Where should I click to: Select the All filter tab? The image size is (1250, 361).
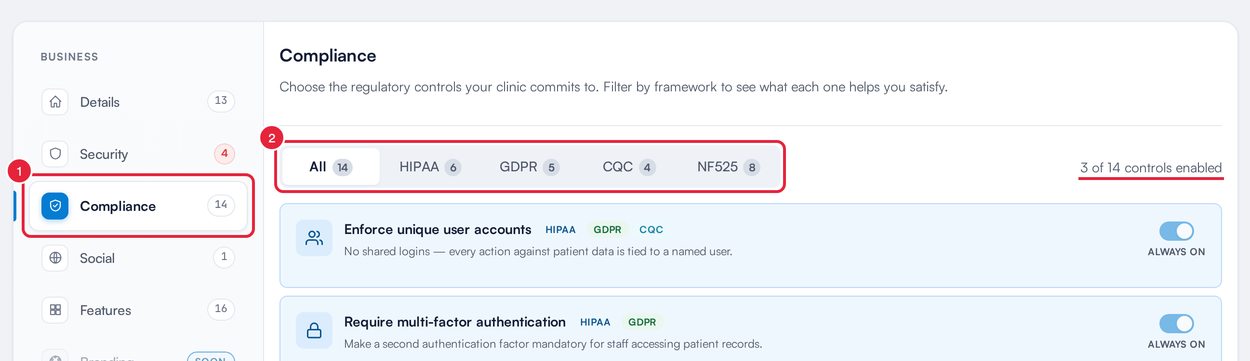pyautogui.click(x=331, y=167)
